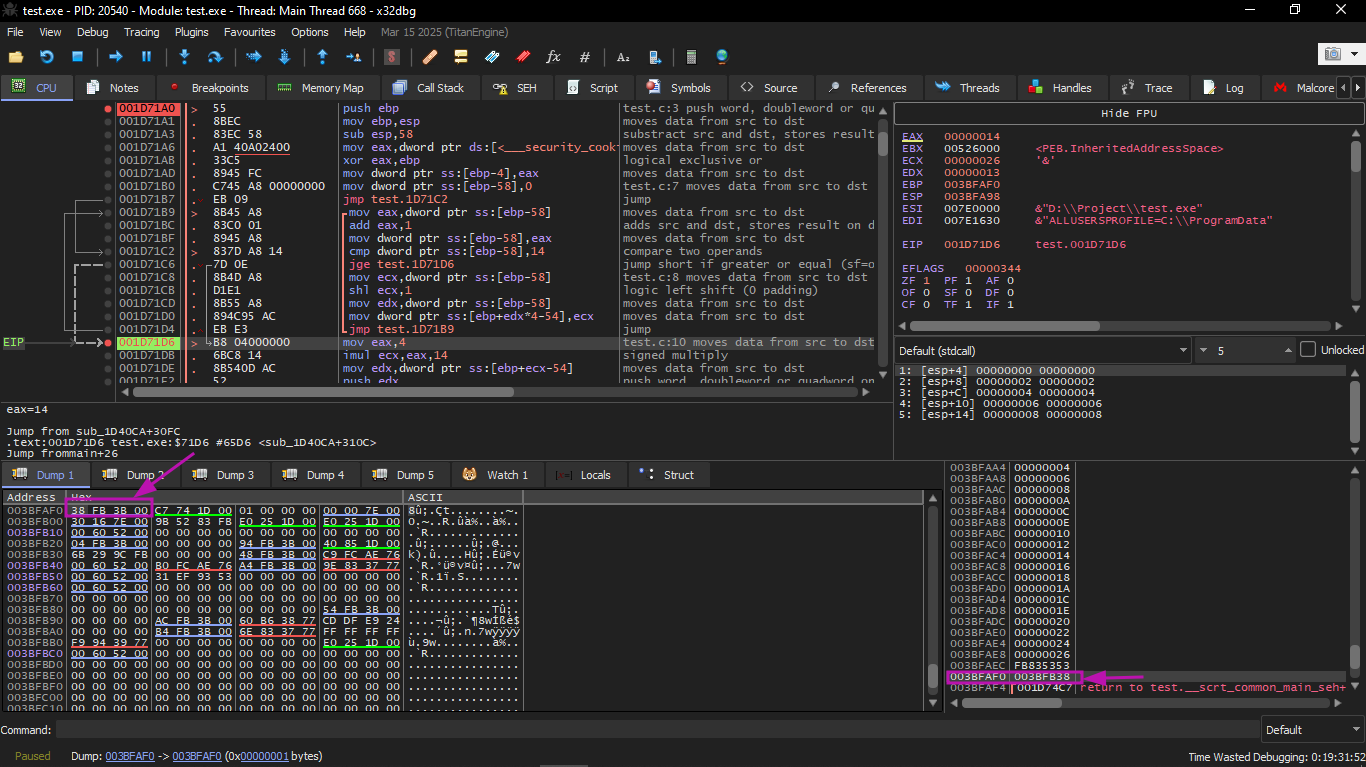Open the Scylla plugin icon
The image size is (1366, 767).
click(392, 57)
